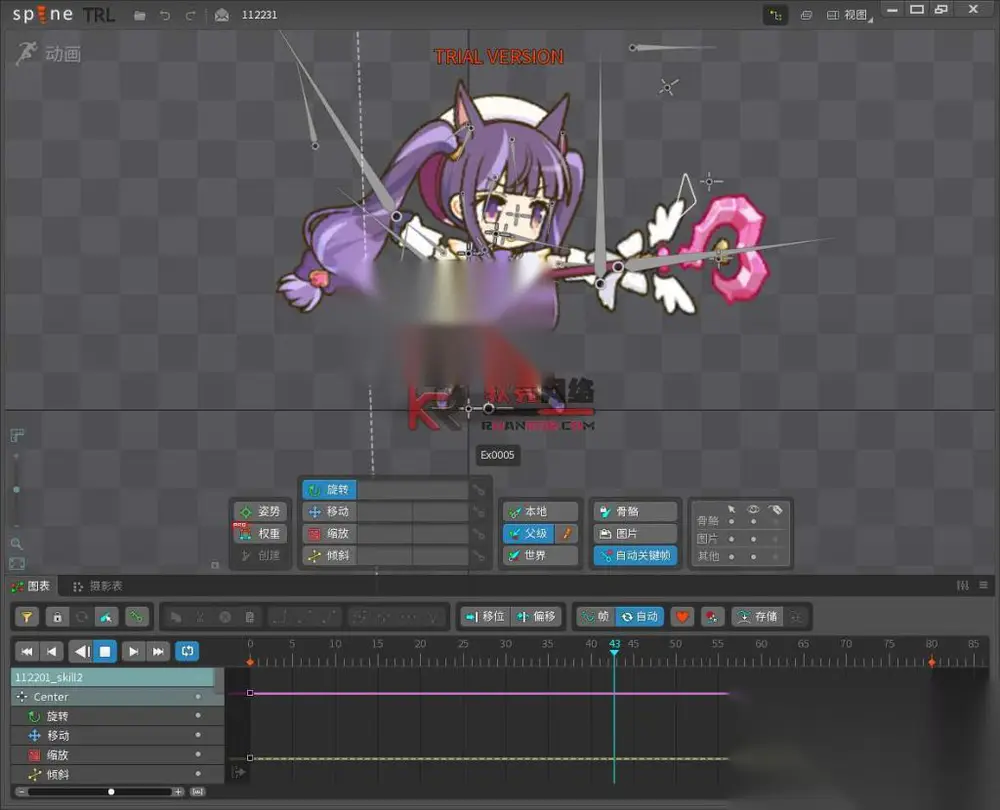Image resolution: width=1000 pixels, height=810 pixels.
Task: Click the frame 43 timeline marker
Action: click(x=614, y=647)
